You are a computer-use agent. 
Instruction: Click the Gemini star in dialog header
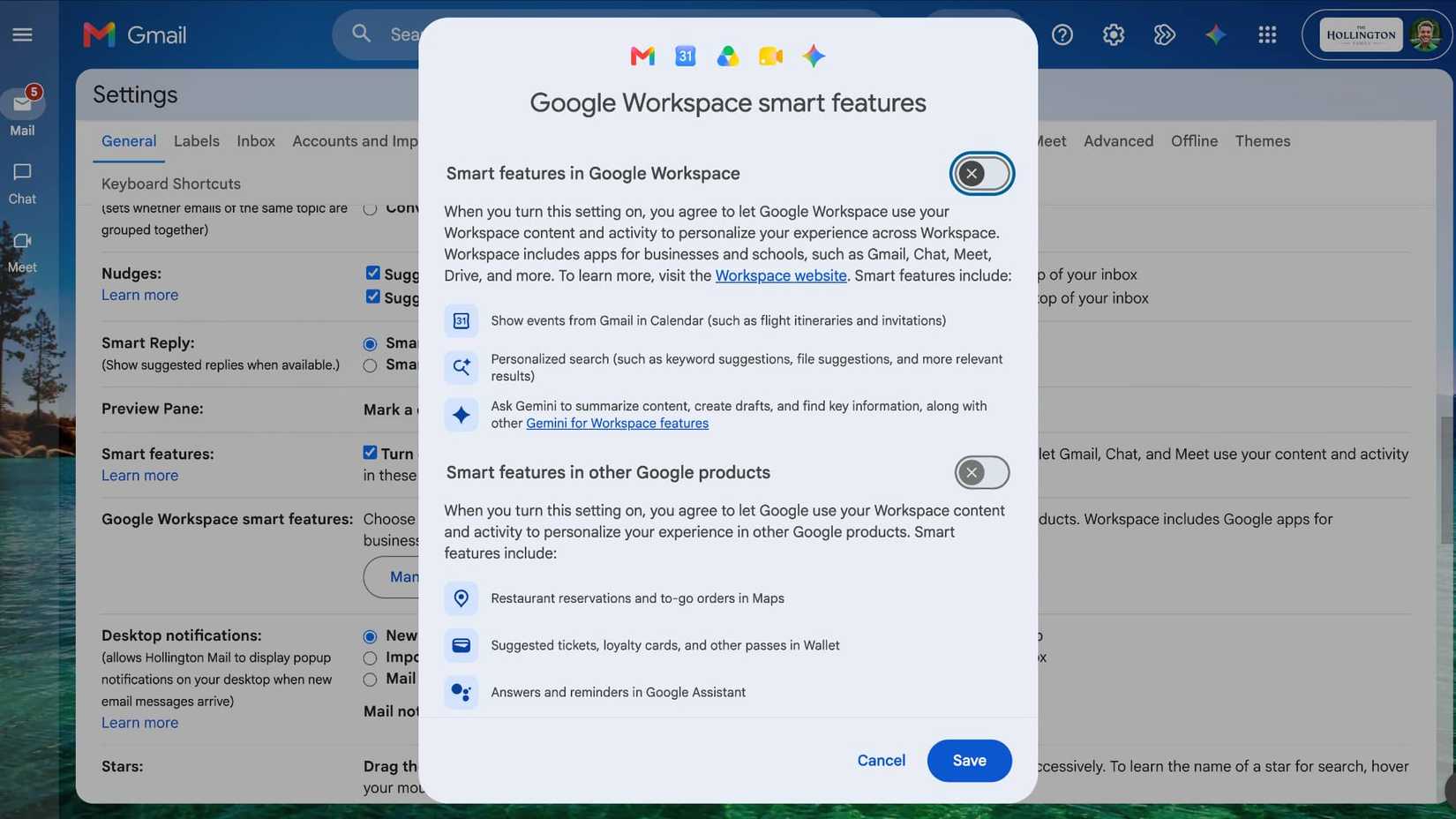coord(814,56)
